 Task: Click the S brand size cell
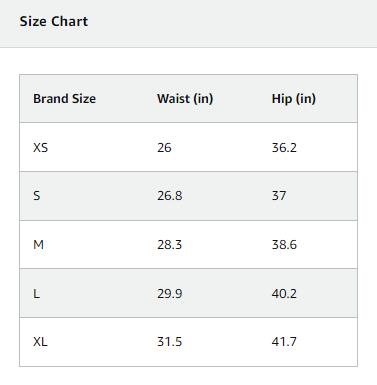(37, 196)
